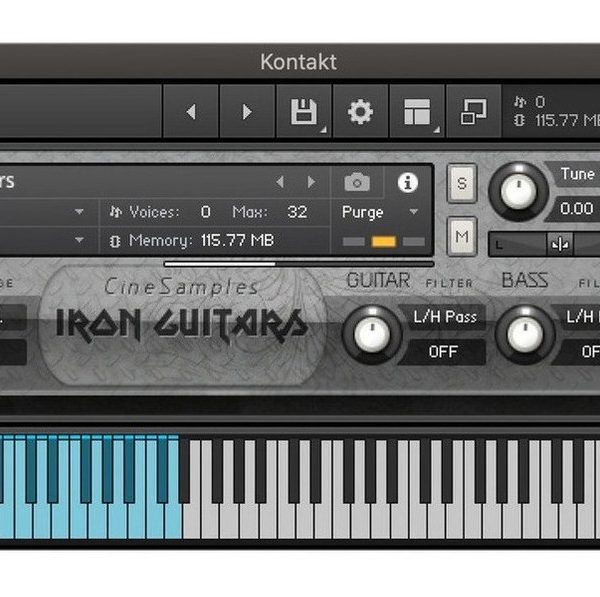Open the workspace layout panel menu
This screenshot has width=600, height=597.
tap(417, 112)
